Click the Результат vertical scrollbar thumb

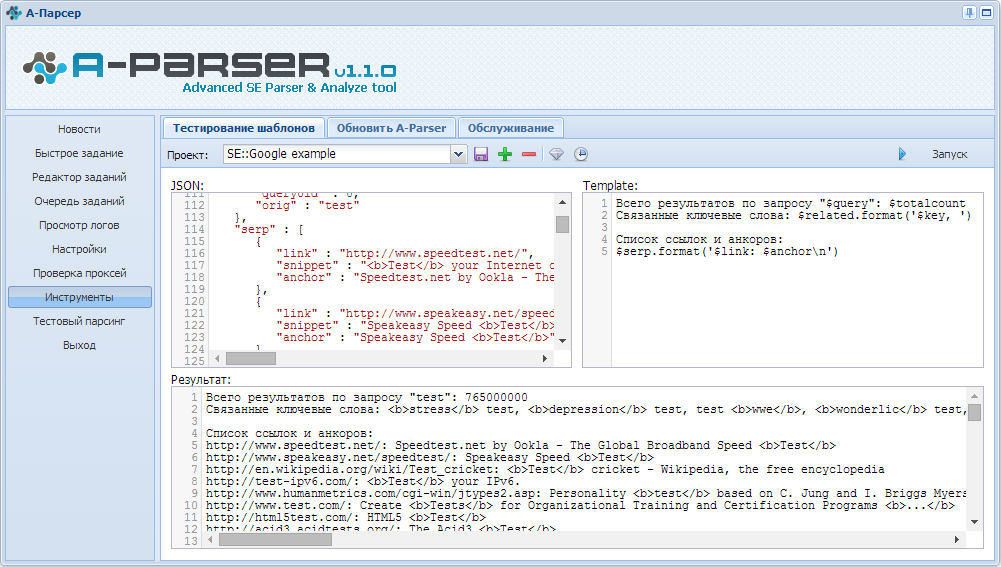coord(974,412)
